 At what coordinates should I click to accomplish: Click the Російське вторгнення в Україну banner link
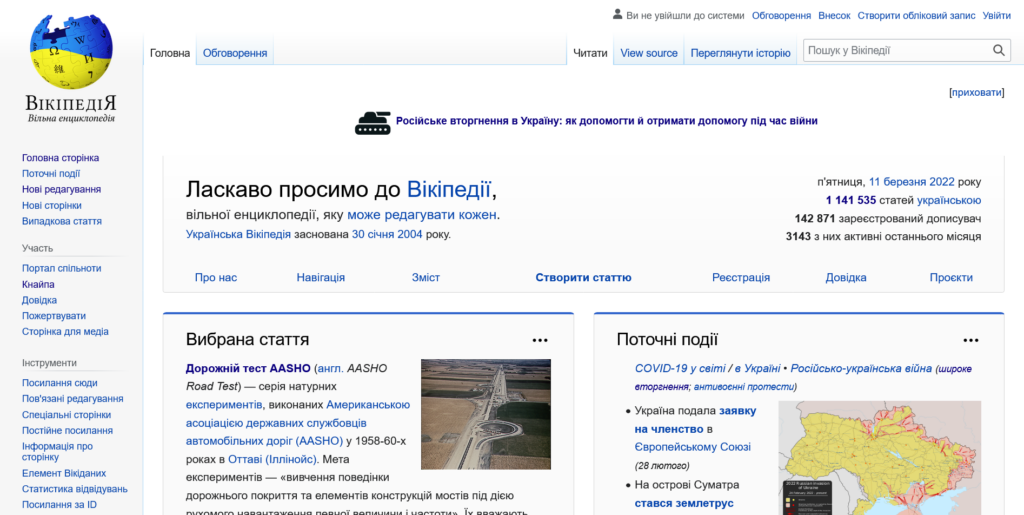(x=606, y=121)
